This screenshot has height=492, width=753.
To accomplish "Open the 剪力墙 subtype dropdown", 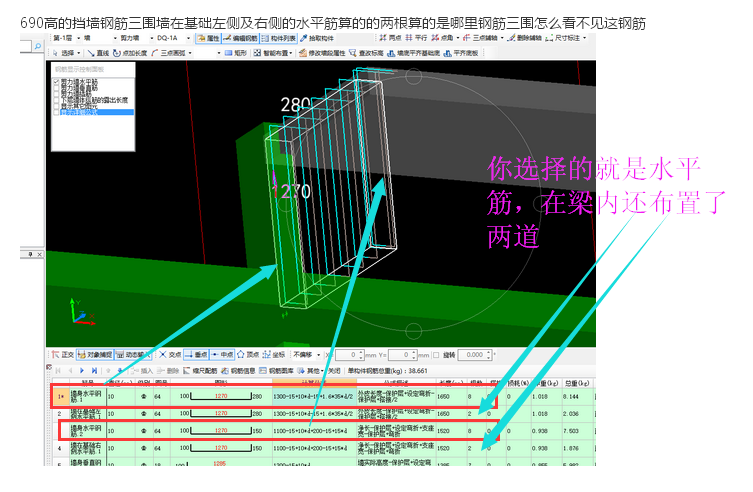I will click(152, 38).
